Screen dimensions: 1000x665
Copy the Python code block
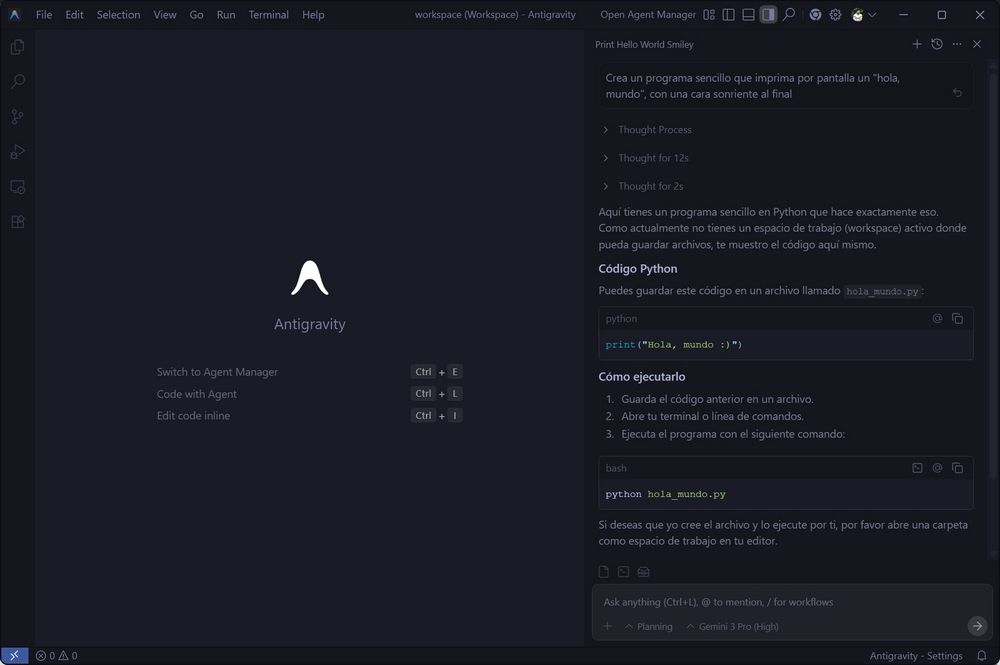[x=957, y=318]
